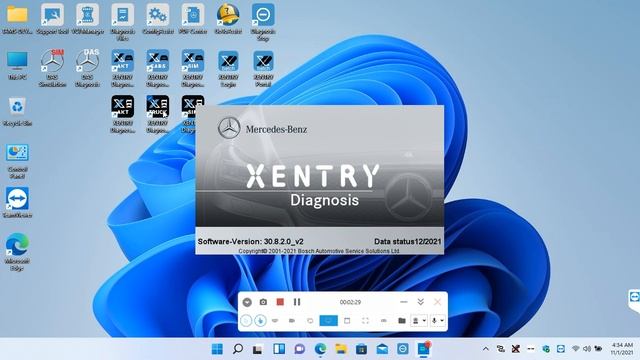Viewport: 640px width, 360px height.
Task: Show hidden system tray icons
Action: click(x=486, y=349)
